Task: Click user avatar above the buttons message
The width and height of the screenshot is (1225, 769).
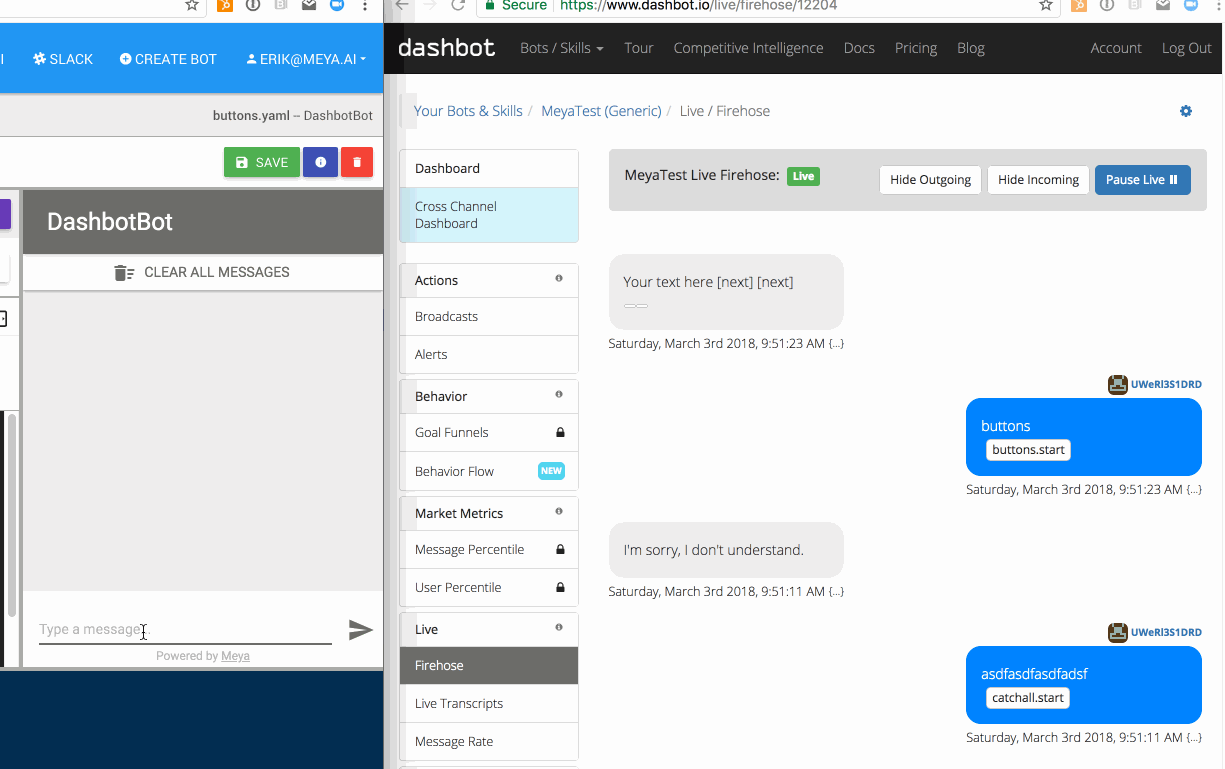Action: tap(1118, 384)
